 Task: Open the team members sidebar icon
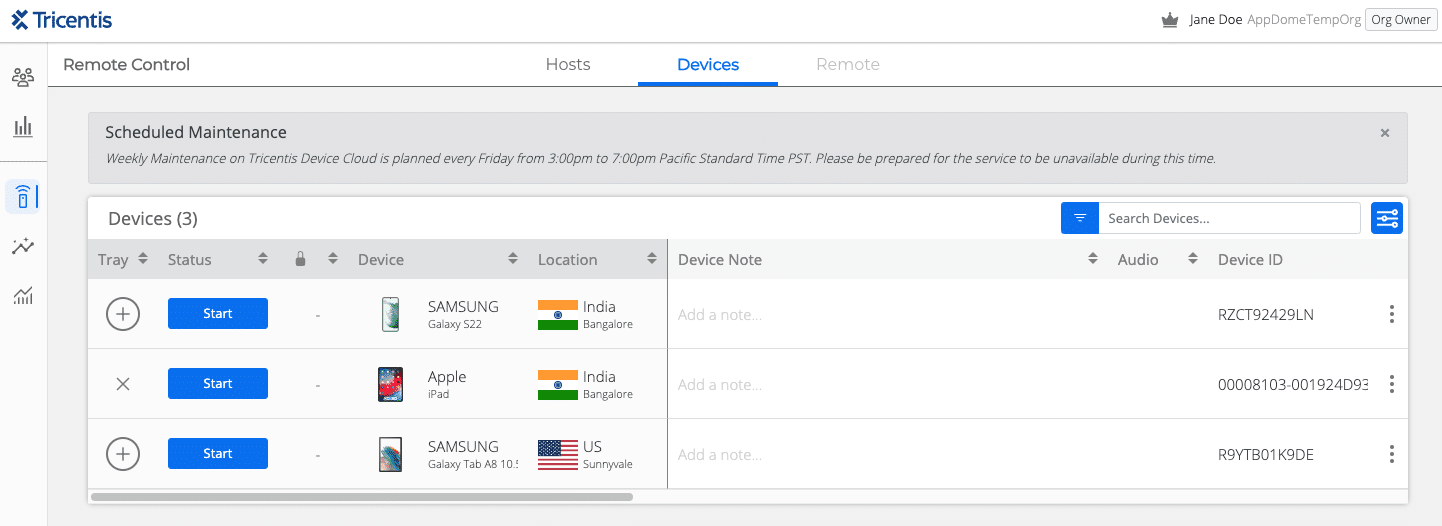(x=23, y=77)
